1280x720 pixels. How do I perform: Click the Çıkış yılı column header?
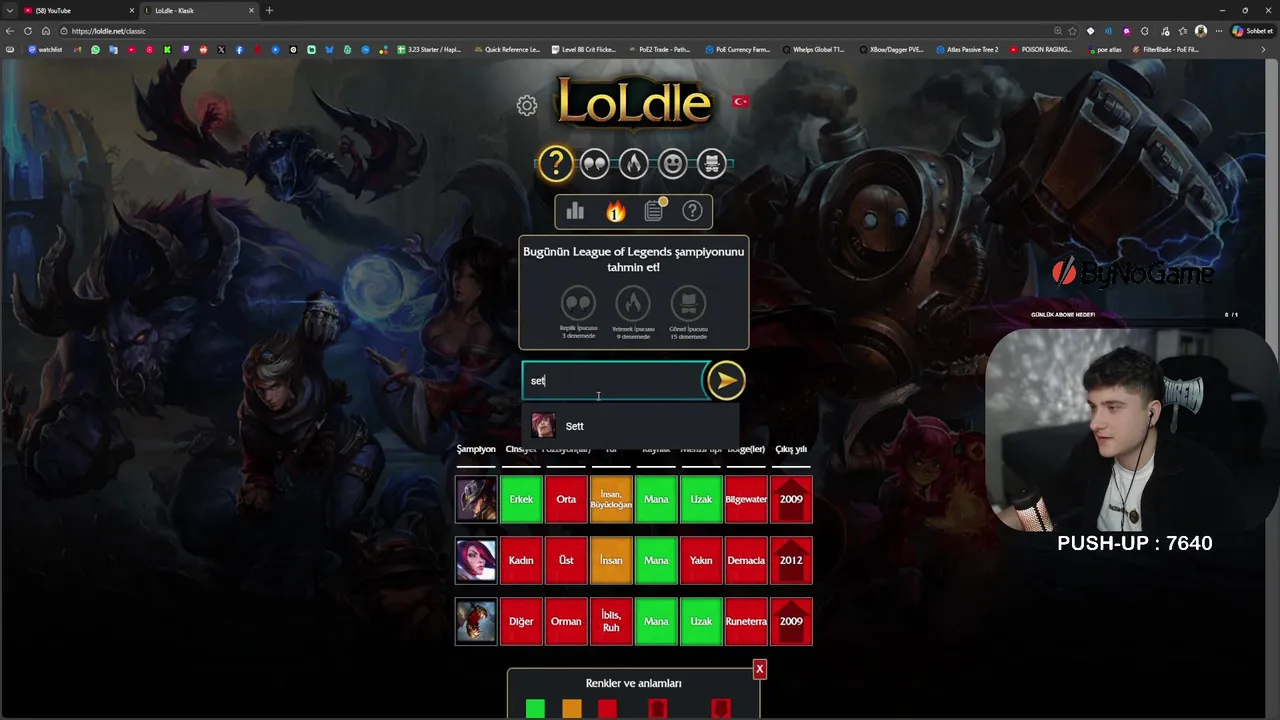pos(791,449)
